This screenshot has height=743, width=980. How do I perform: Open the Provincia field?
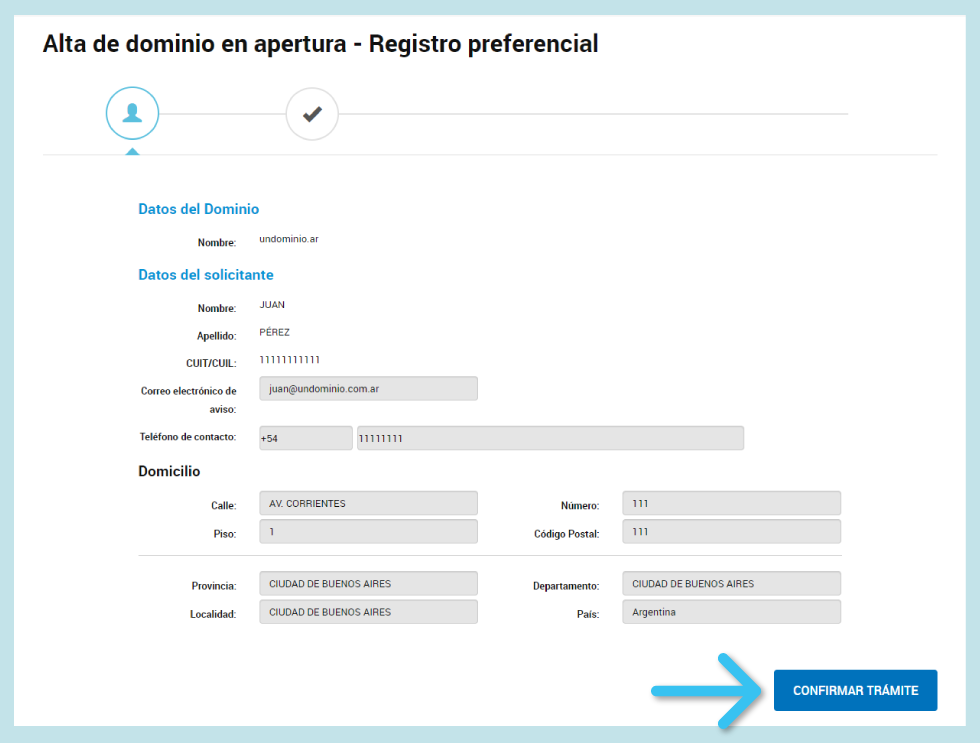point(368,583)
